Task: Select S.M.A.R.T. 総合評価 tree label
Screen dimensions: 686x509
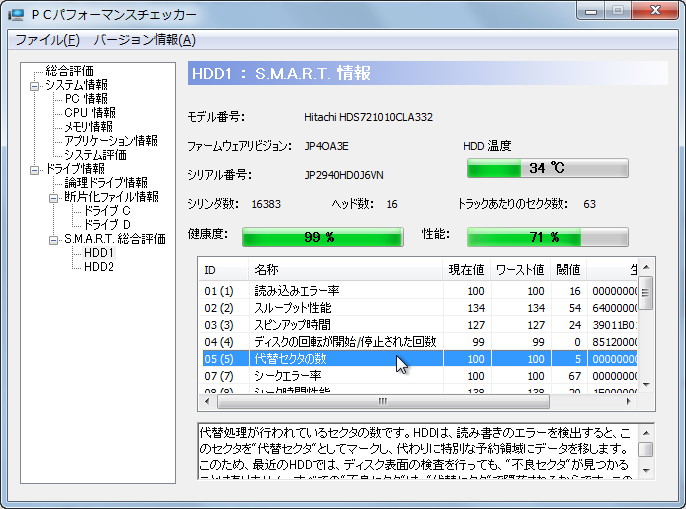Action: (115, 239)
